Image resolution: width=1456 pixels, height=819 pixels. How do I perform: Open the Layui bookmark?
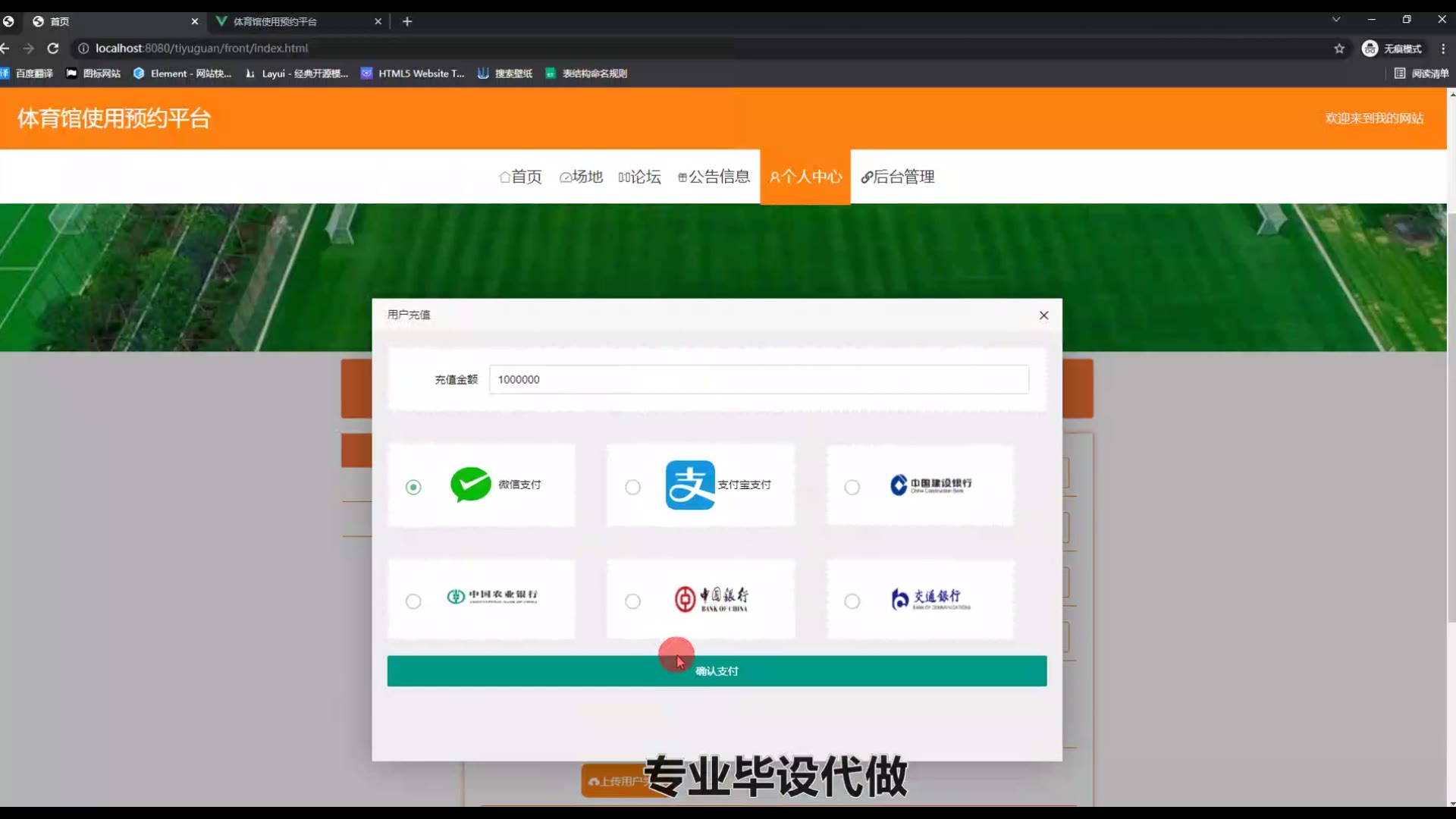click(297, 74)
